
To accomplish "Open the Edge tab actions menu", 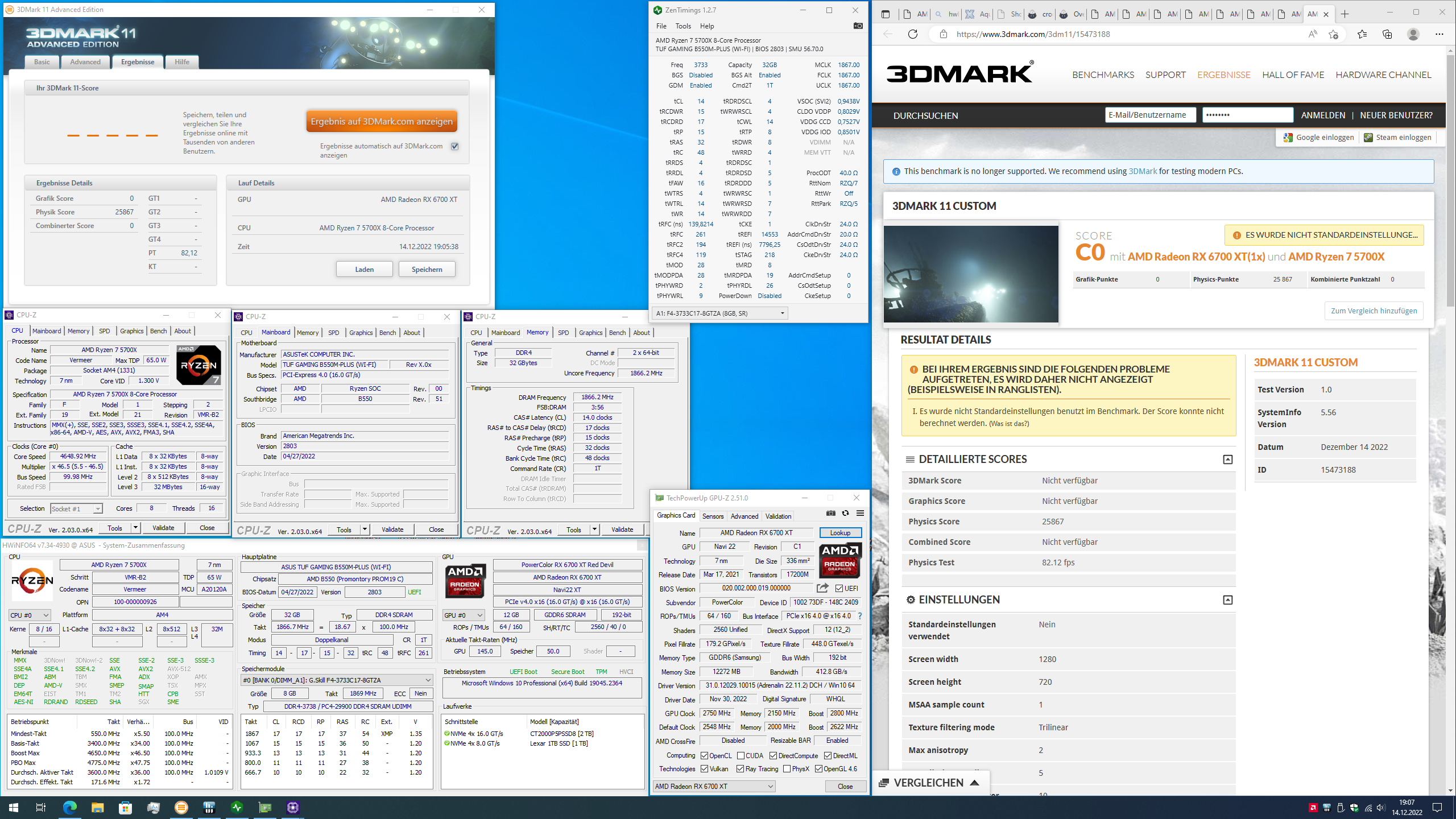I will coord(886,14).
